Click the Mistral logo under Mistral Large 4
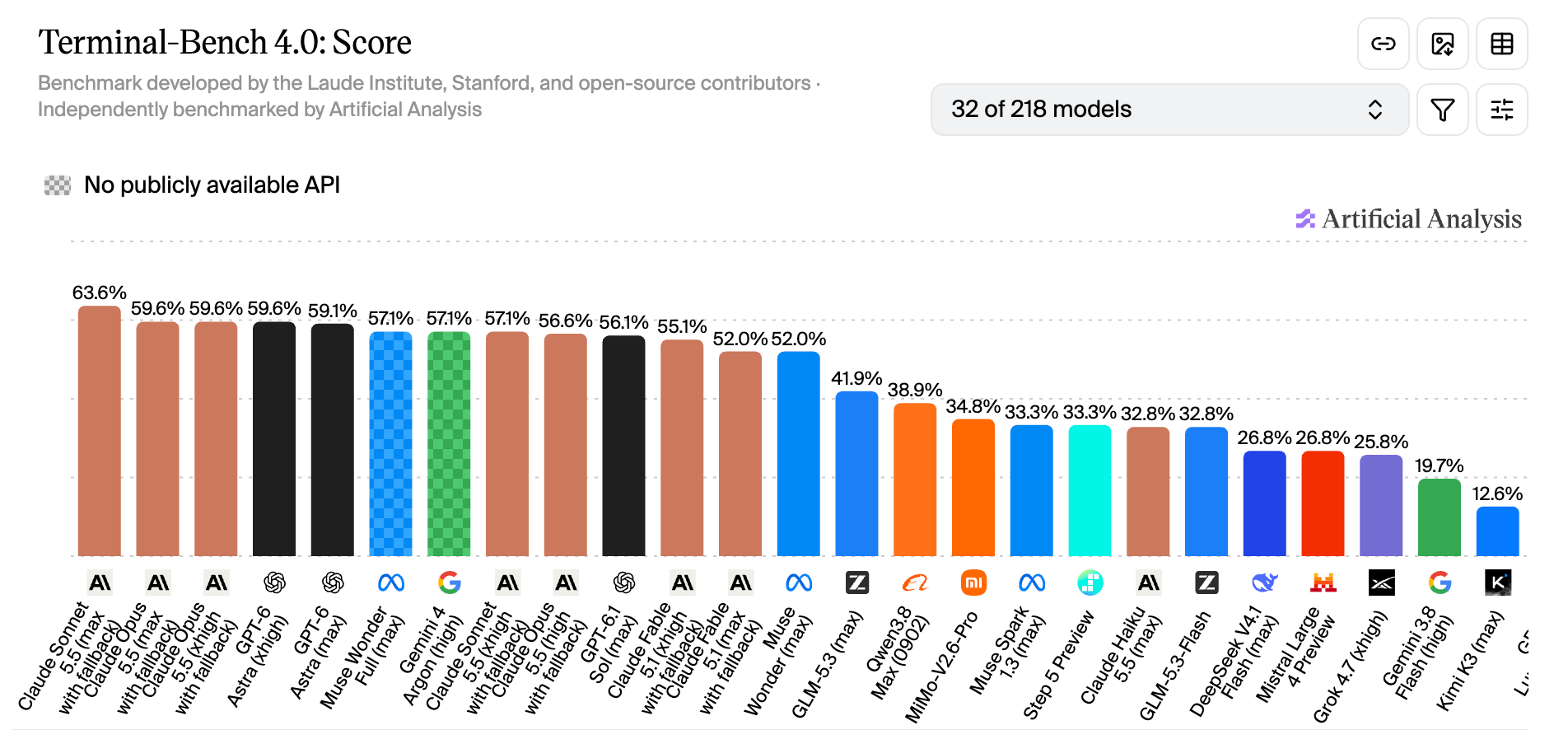This screenshot has width=1568, height=730. click(1323, 583)
